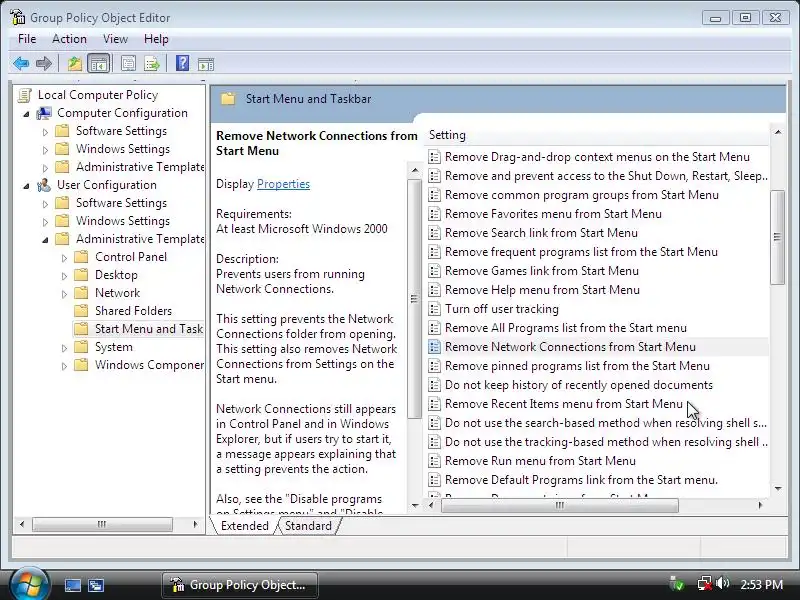This screenshot has height=600, width=800.
Task: Select Administrative Templates under Computer Configuration
Action: (x=140, y=167)
